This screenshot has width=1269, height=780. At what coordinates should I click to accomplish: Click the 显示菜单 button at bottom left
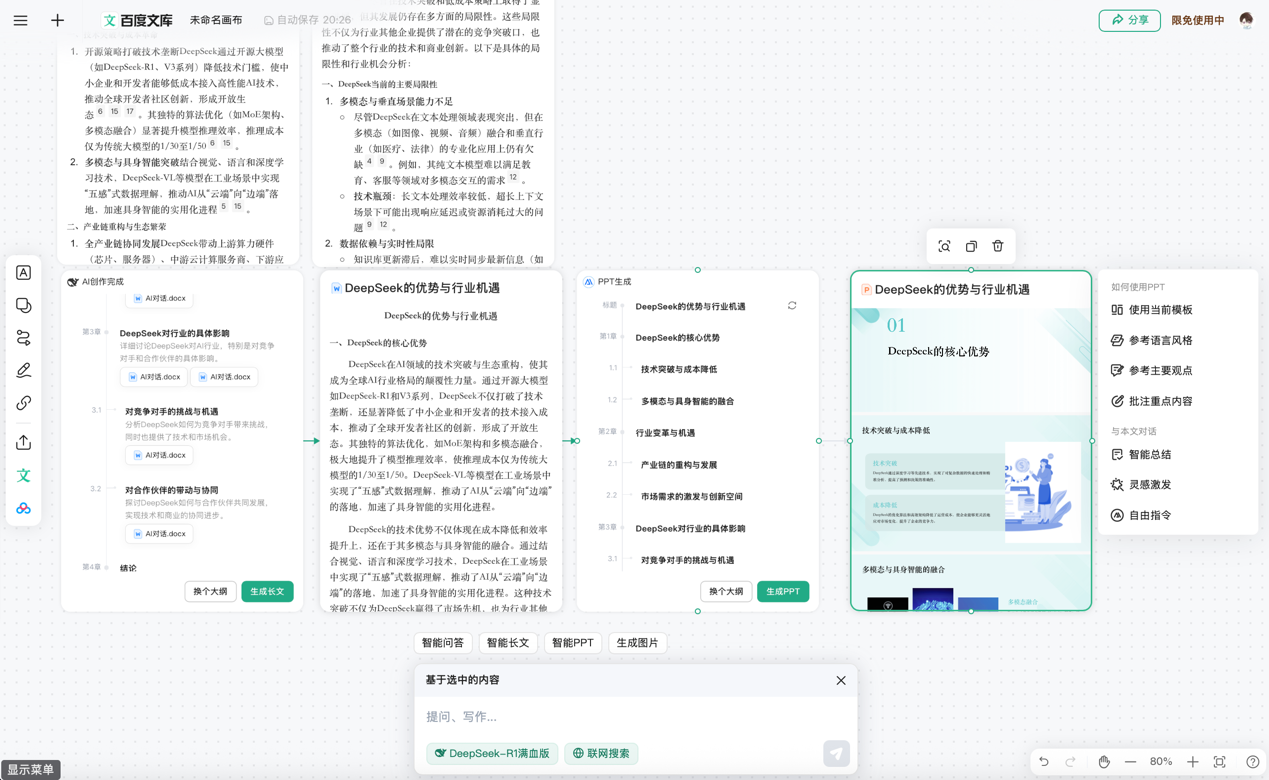click(31, 770)
